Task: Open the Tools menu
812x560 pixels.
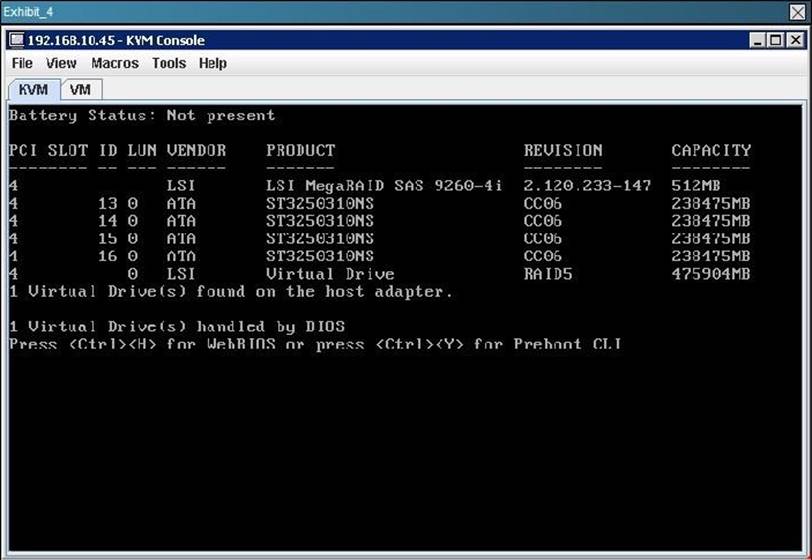Action: 169,63
